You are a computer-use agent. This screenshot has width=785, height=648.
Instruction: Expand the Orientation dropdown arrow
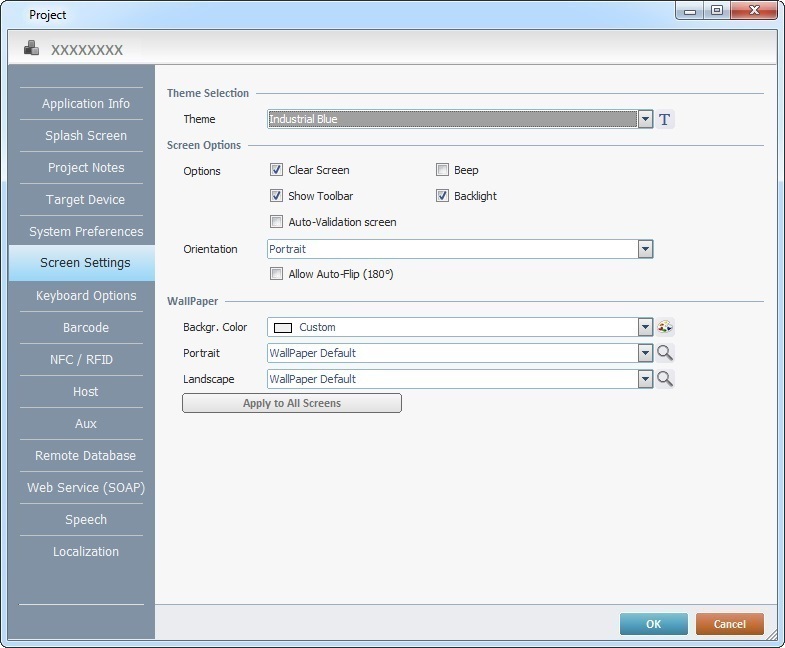(645, 249)
